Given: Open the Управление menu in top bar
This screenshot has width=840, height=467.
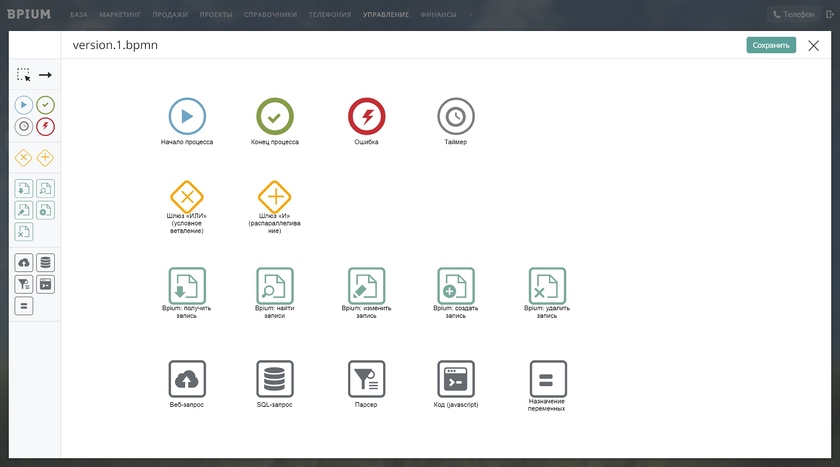Looking at the screenshot, I should click(386, 15).
